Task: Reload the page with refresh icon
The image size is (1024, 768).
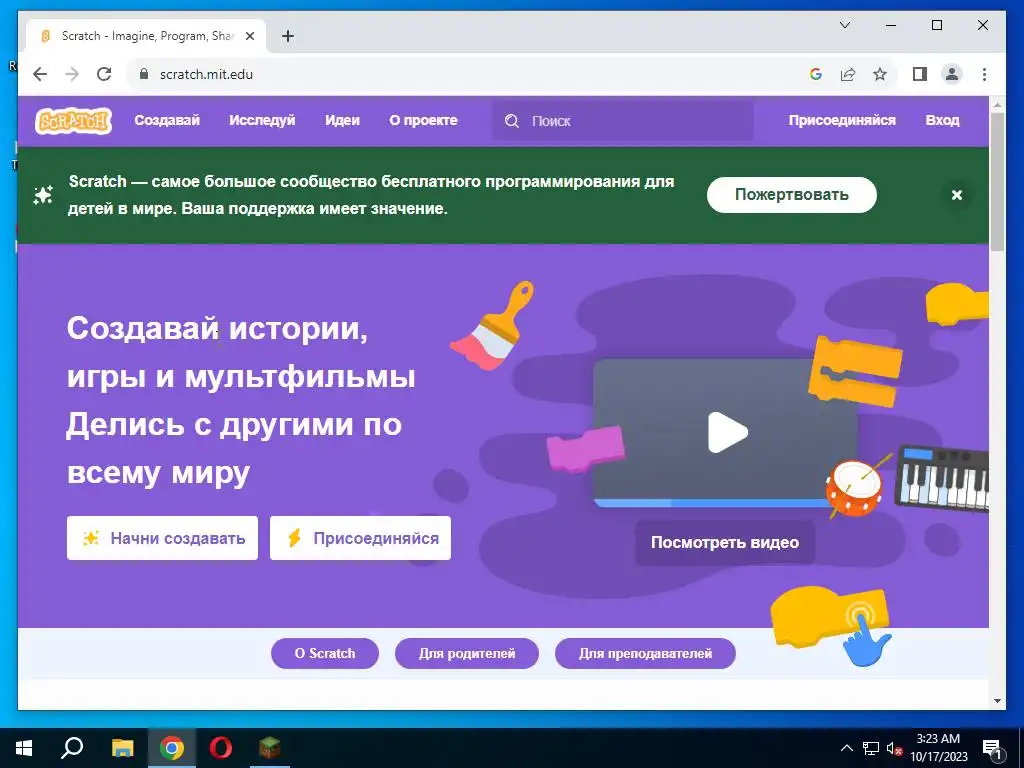Action: (x=104, y=74)
